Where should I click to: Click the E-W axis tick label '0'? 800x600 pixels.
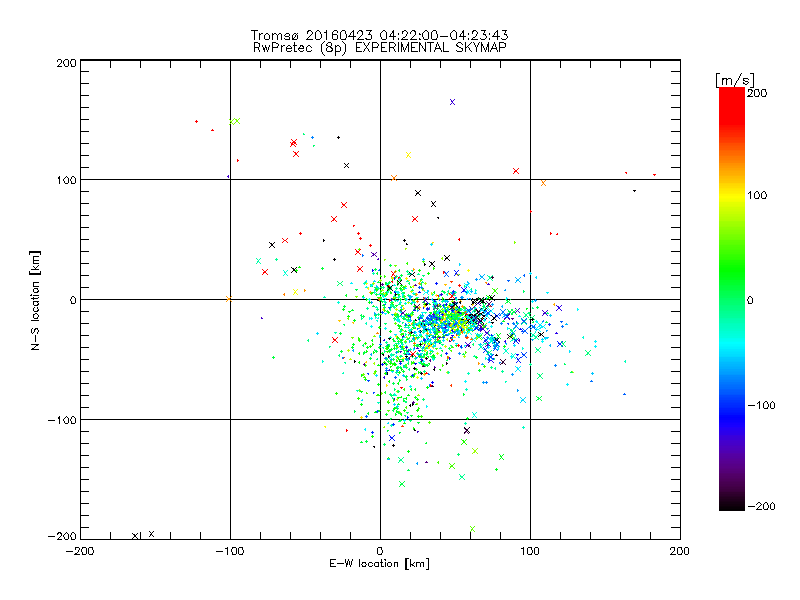tap(380, 551)
